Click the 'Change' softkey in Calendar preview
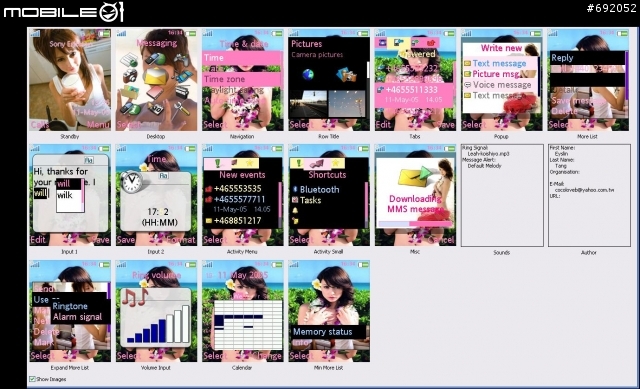 tap(268, 356)
